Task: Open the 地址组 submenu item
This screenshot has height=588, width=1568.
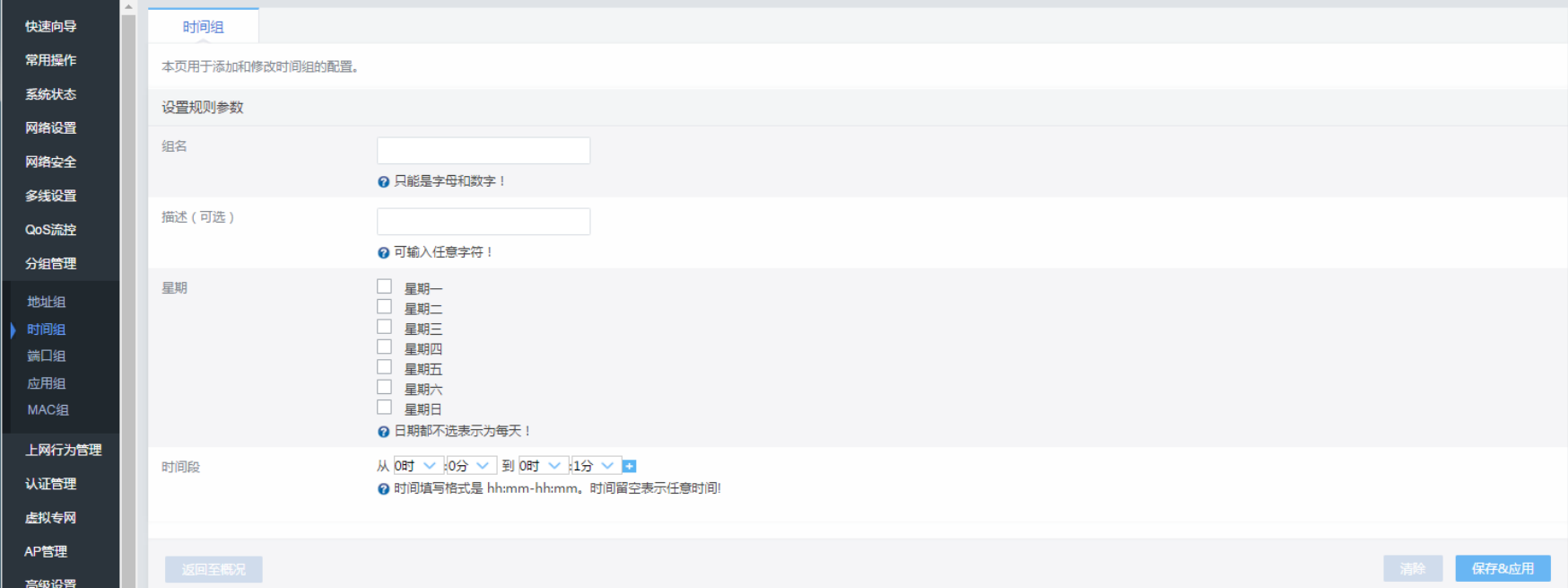Action: tap(47, 303)
